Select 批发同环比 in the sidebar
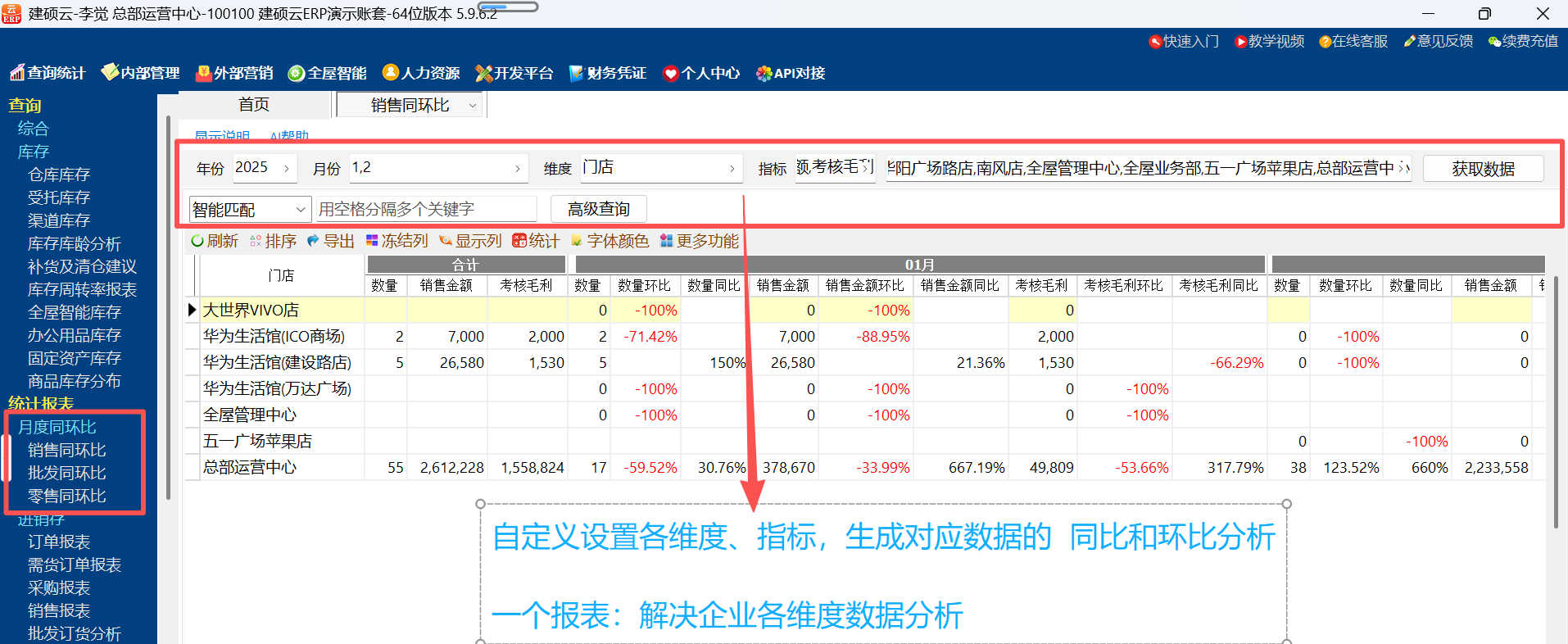This screenshot has width=1568, height=644. (x=67, y=473)
